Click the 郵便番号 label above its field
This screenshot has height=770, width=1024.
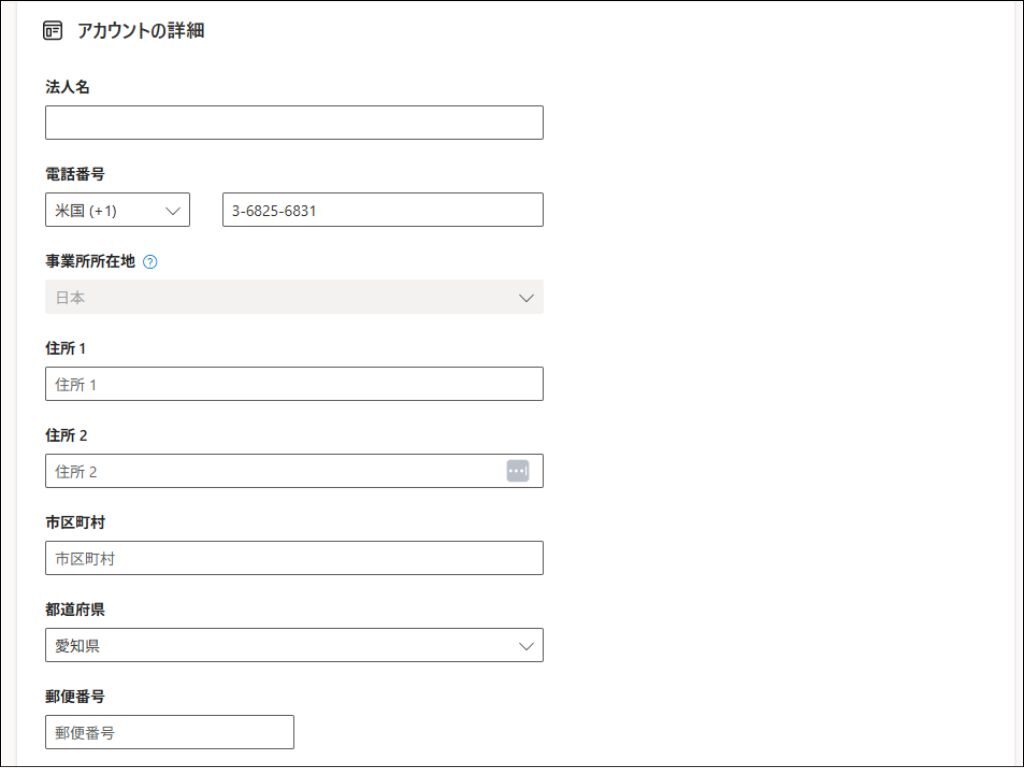pos(75,697)
